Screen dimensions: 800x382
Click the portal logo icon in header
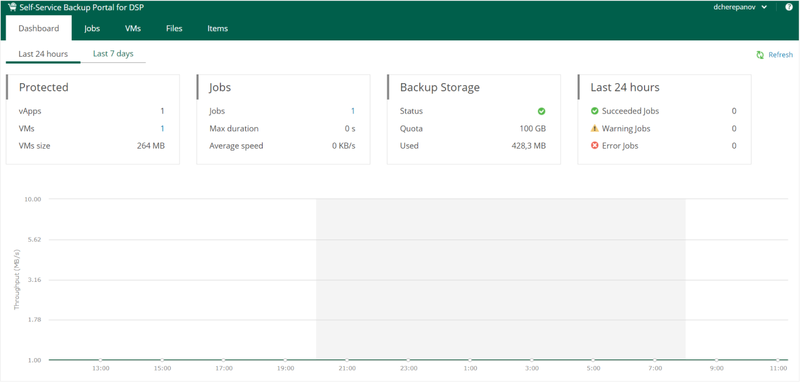coord(12,7)
